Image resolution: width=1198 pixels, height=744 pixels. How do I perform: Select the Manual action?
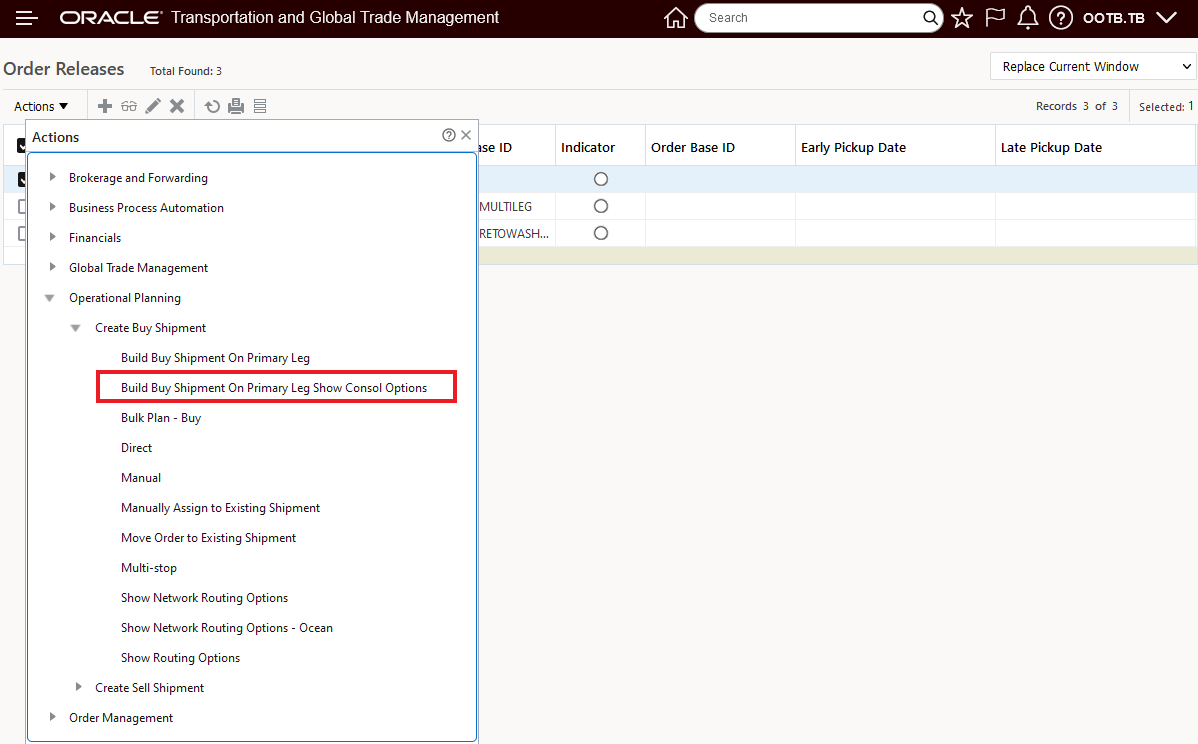click(141, 477)
